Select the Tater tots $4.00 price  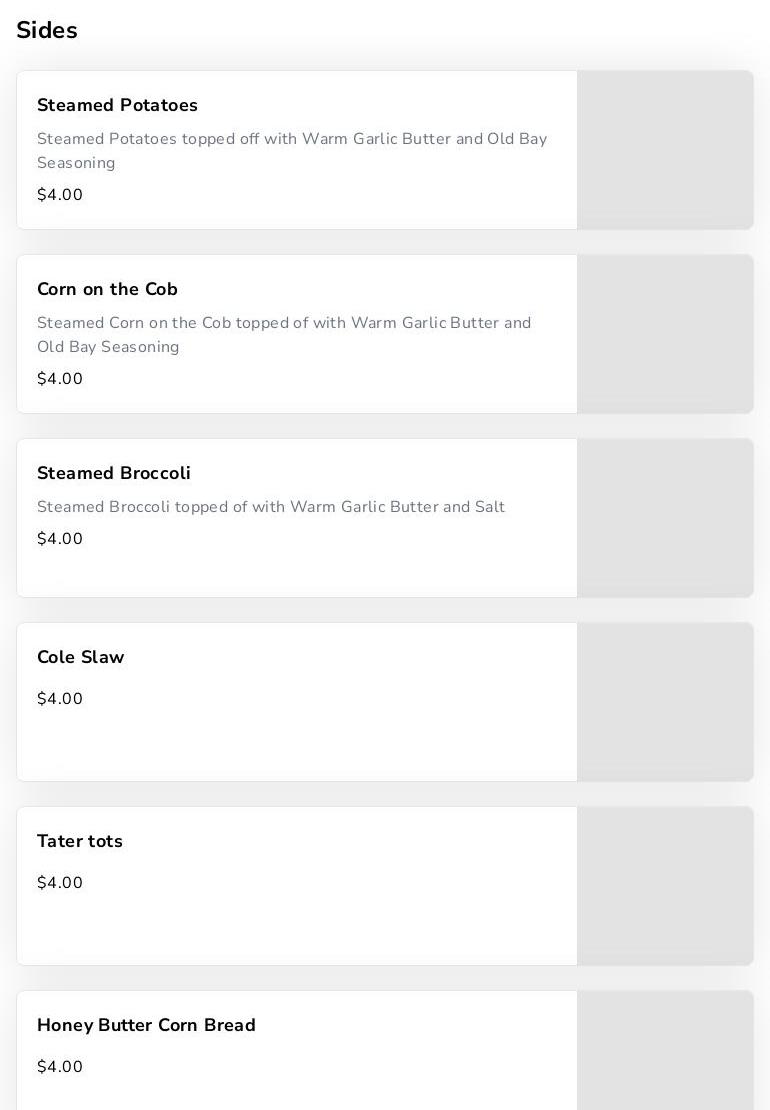pyautogui.click(x=60, y=883)
